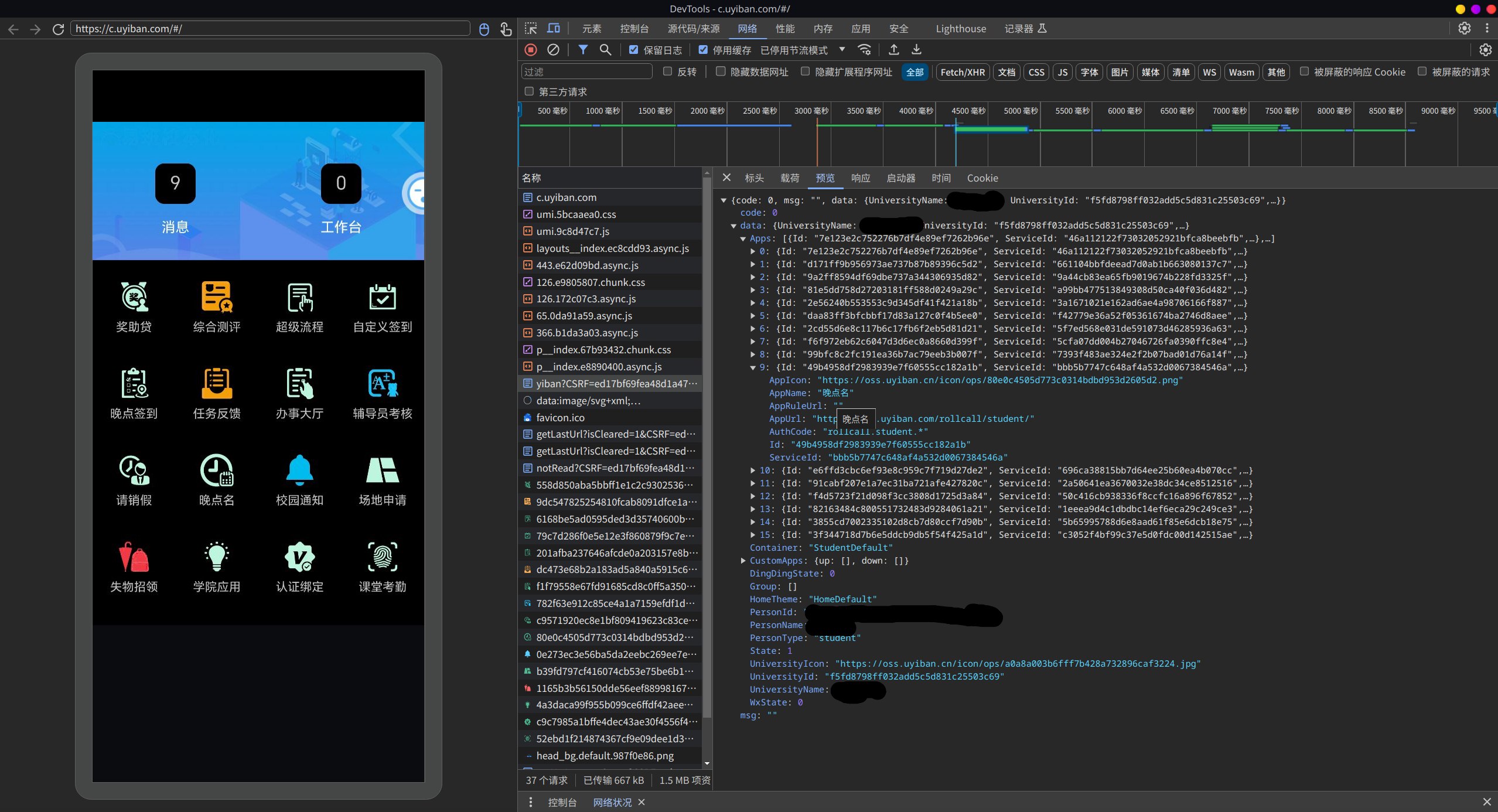
Task: Open the network search magnifier
Action: [605, 50]
